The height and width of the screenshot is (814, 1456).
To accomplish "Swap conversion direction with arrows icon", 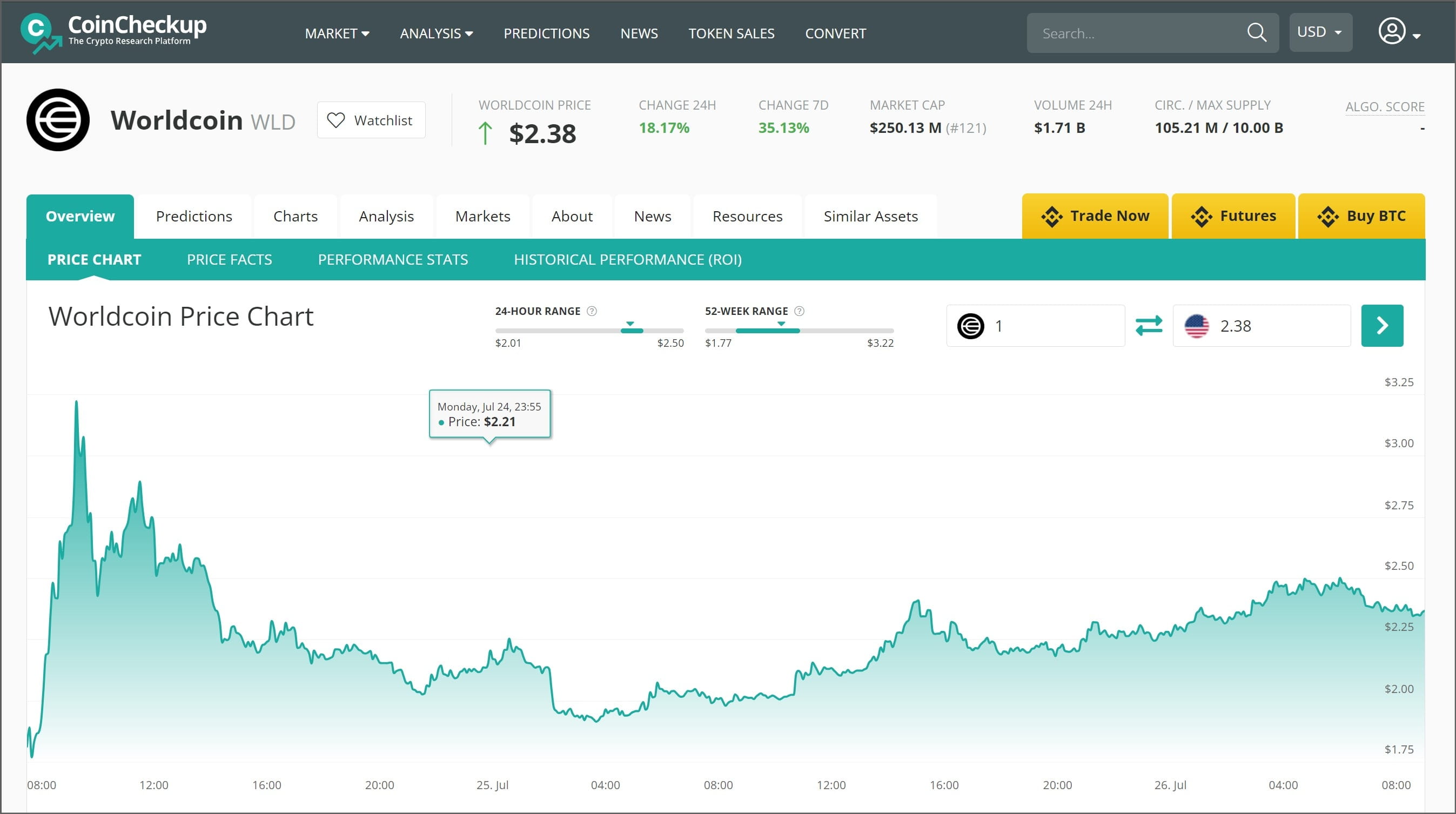I will pyautogui.click(x=1149, y=326).
